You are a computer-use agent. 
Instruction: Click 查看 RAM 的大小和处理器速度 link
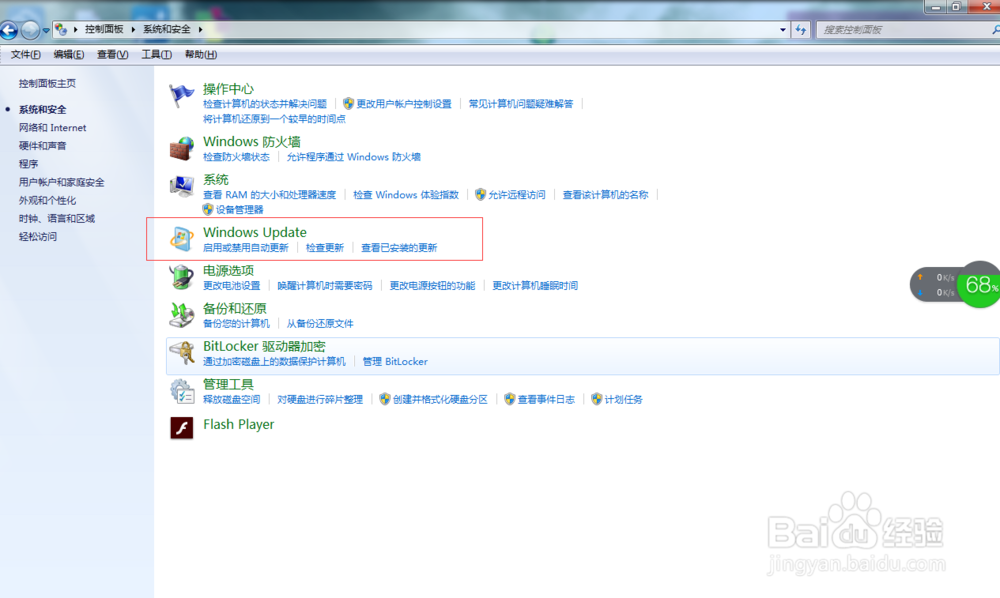(x=269, y=194)
